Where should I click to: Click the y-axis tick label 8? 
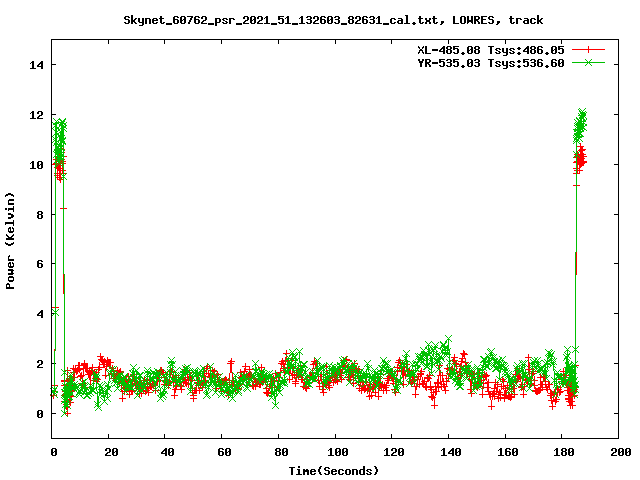(x=40, y=215)
